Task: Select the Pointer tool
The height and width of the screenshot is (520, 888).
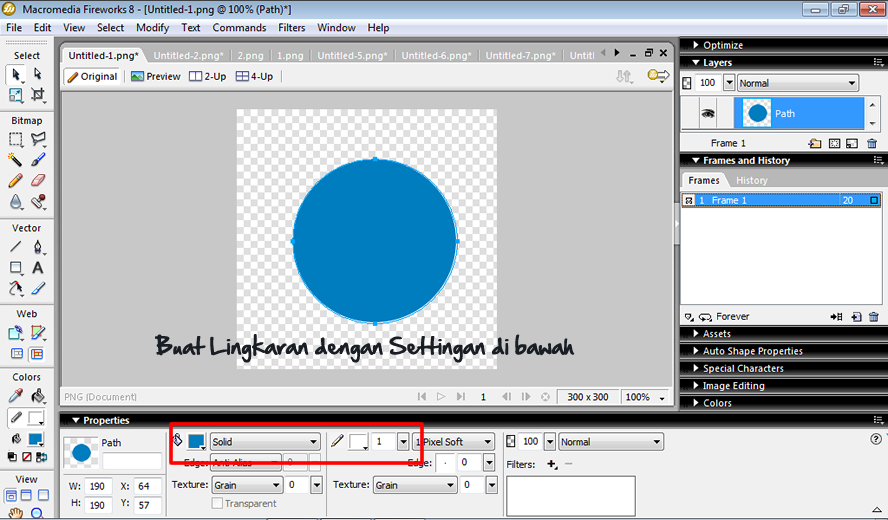Action: click(x=15, y=74)
